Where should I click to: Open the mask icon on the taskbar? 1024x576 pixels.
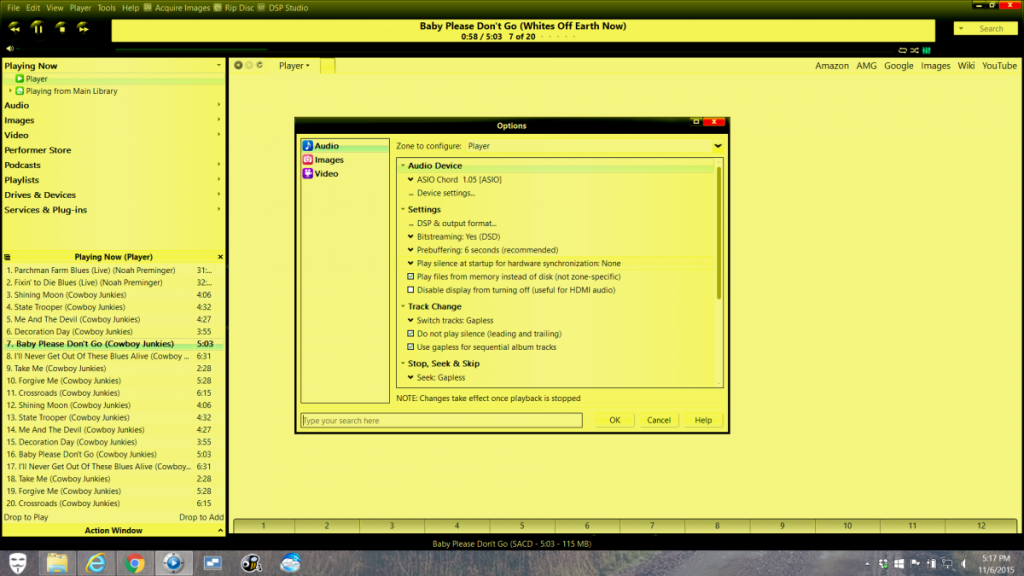pos(18,563)
